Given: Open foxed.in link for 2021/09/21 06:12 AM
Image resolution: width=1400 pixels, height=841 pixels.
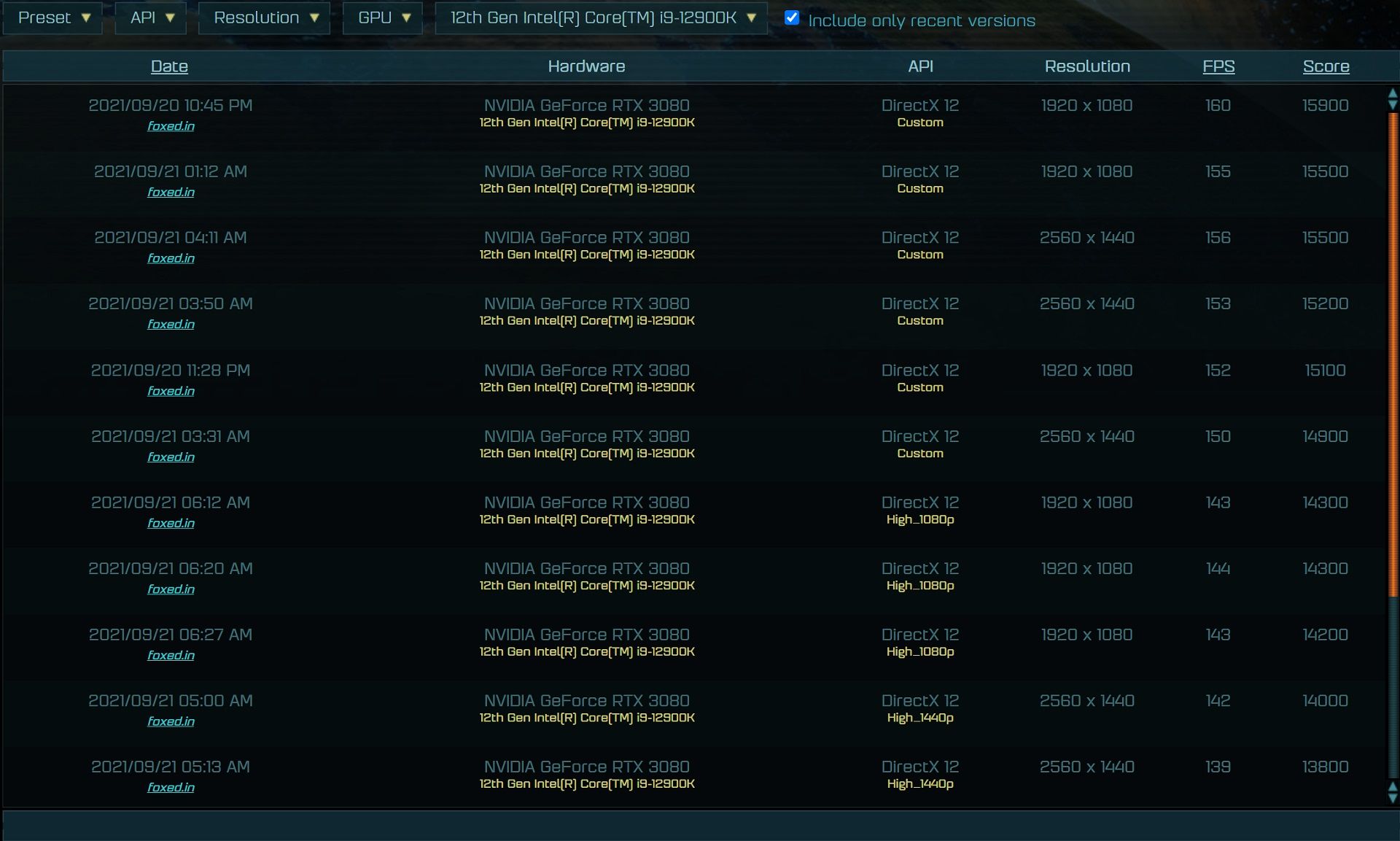Looking at the screenshot, I should (171, 523).
